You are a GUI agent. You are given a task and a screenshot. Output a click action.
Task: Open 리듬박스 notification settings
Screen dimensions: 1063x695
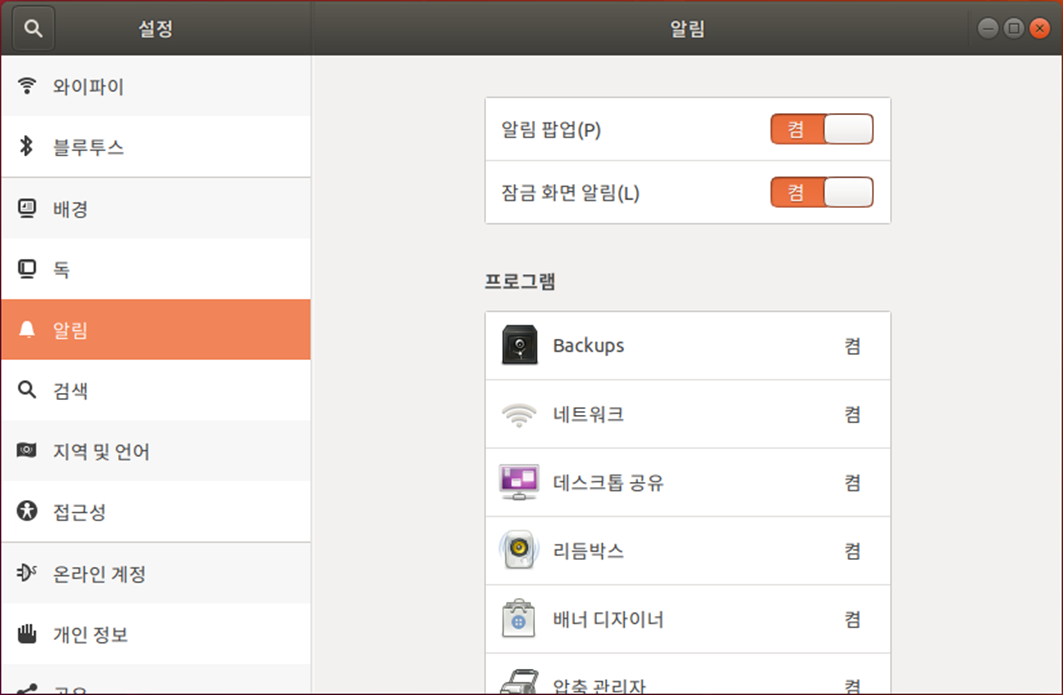687,551
